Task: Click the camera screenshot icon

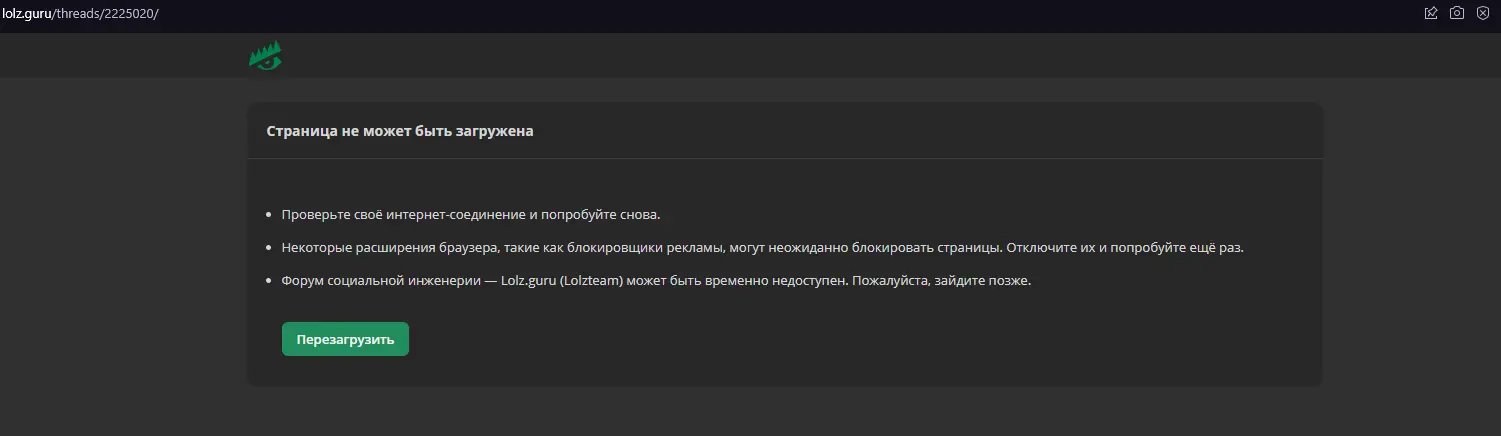Action: 1457,13
